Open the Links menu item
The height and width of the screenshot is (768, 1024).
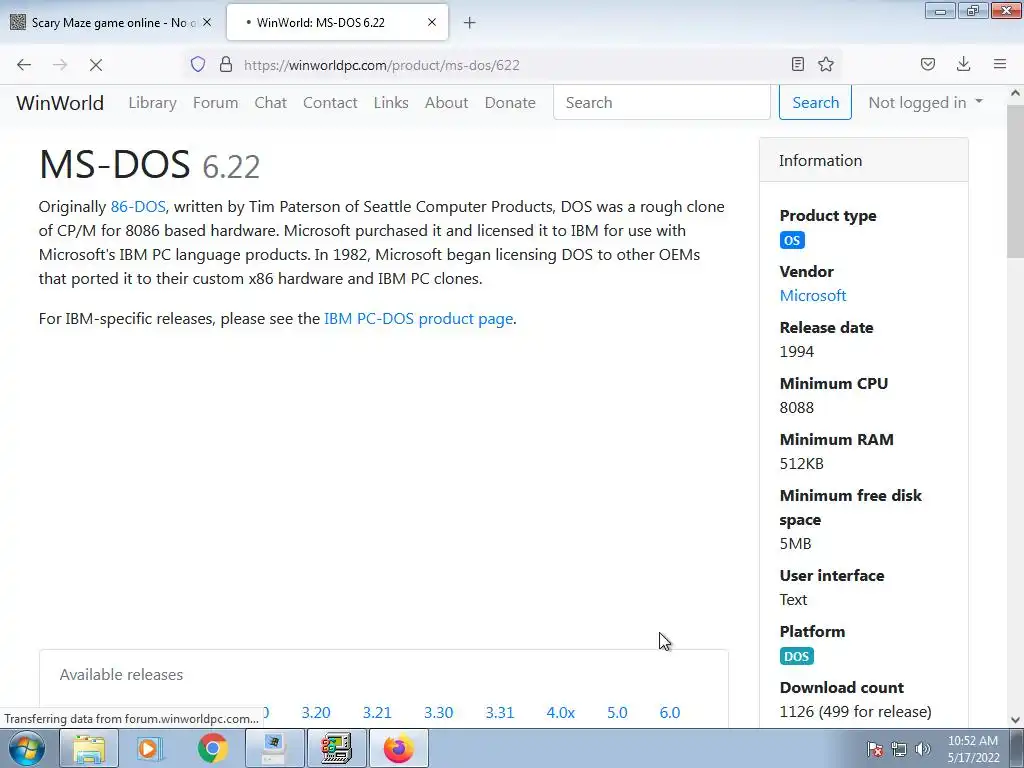[x=391, y=103]
